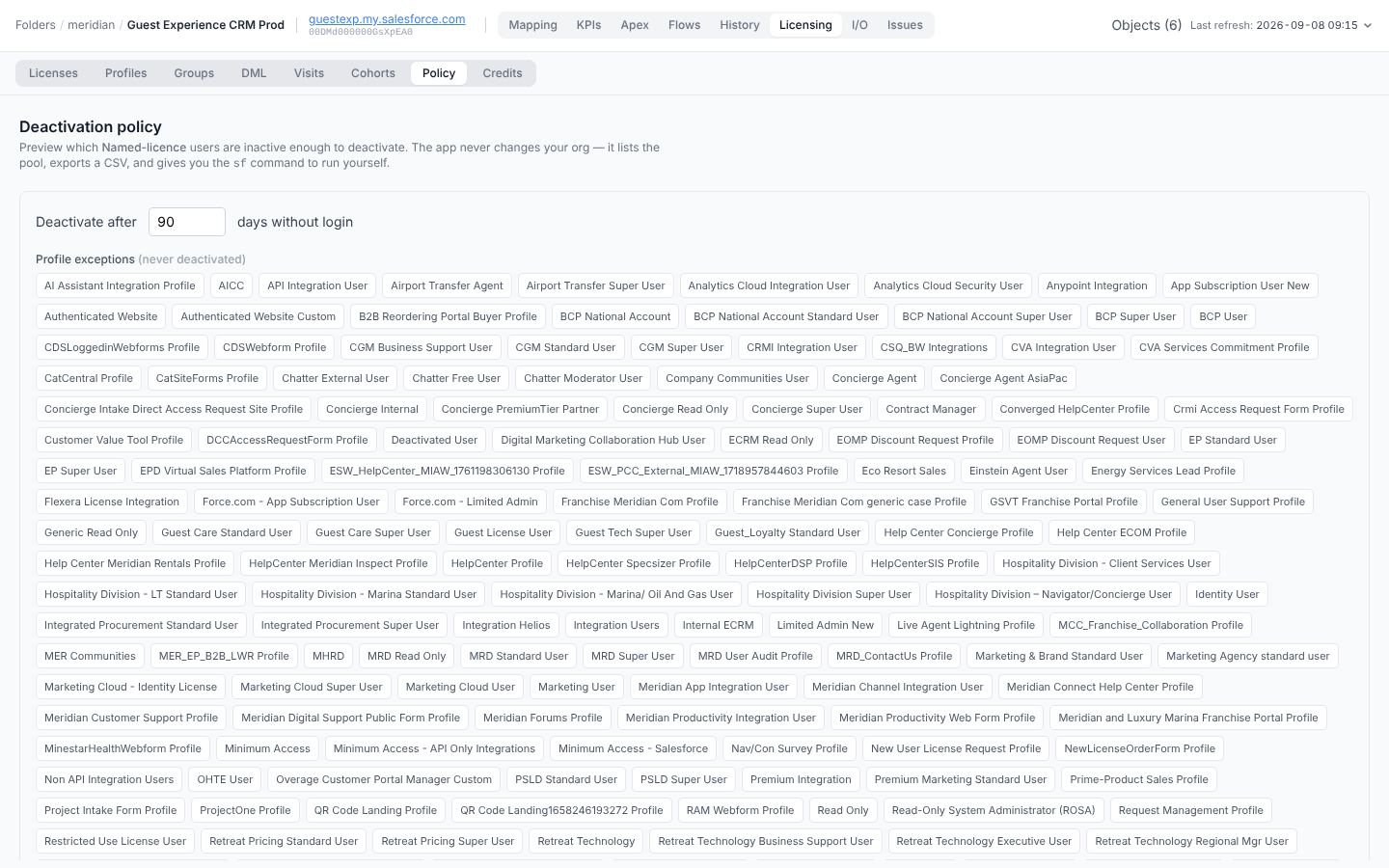Toggle the AI Assistant Integration Profile exception
The image size is (1389, 868).
[120, 285]
